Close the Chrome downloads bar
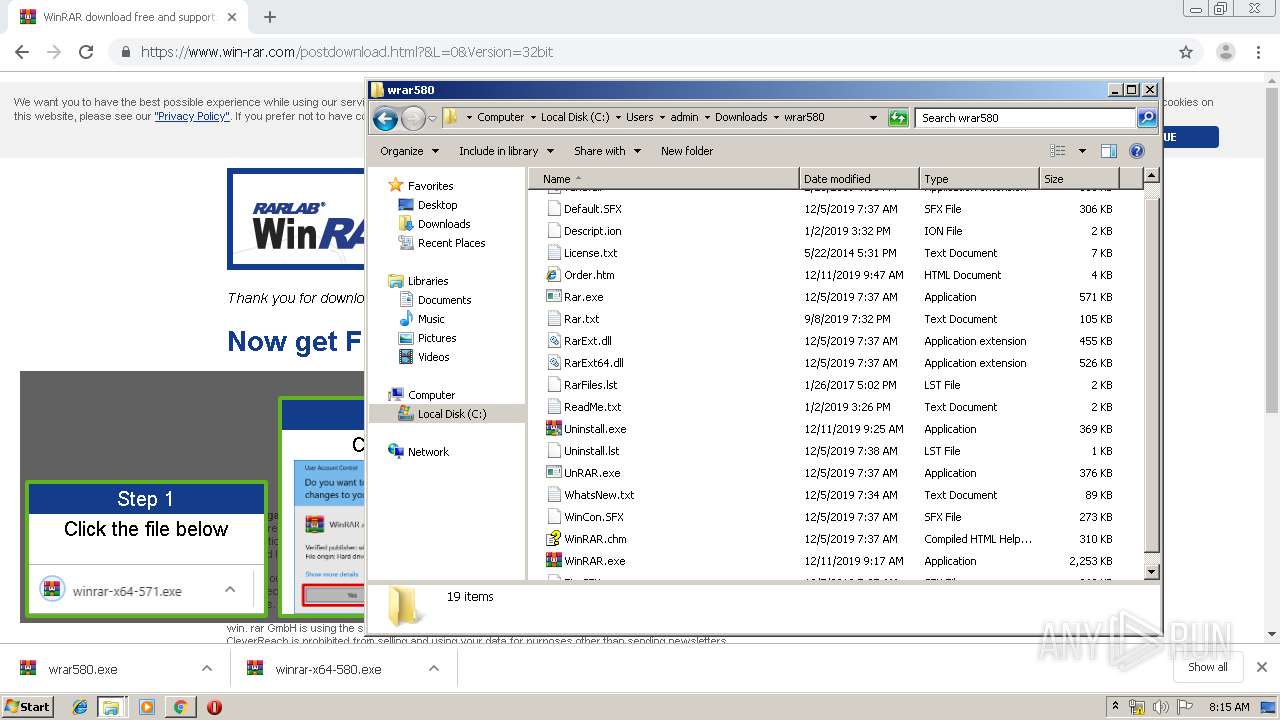 coord(1262,667)
